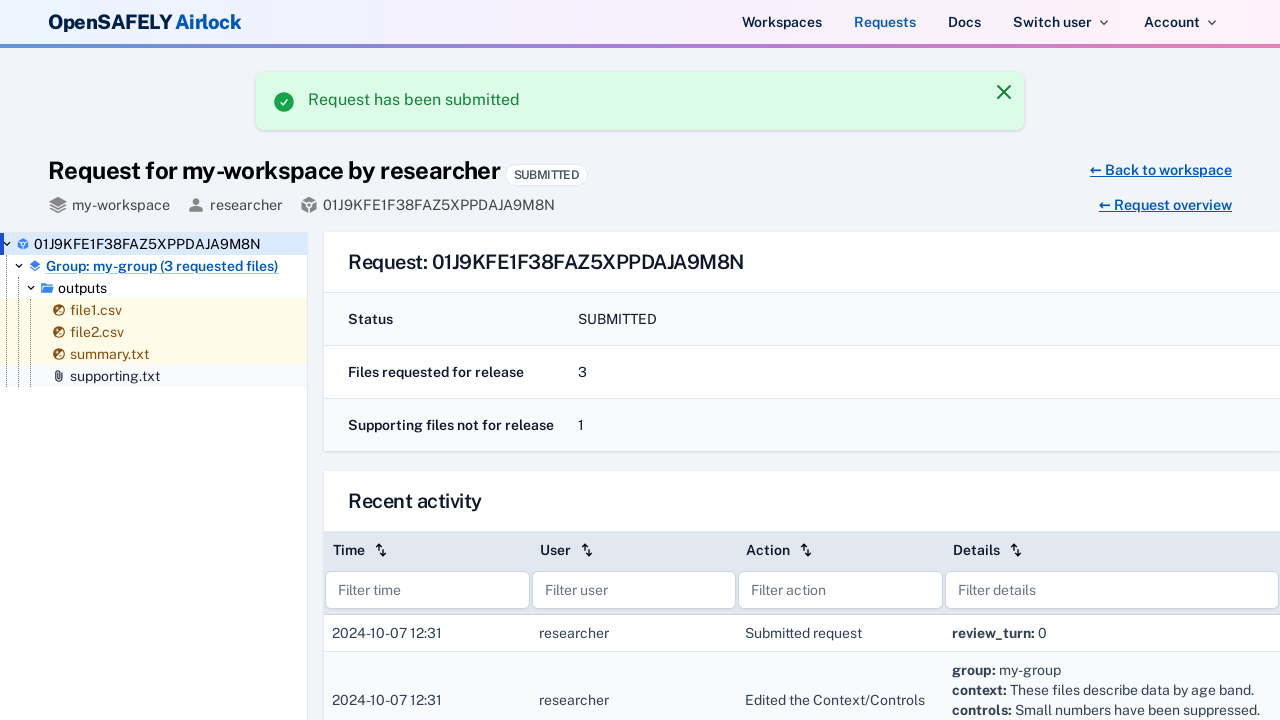Image resolution: width=1280 pixels, height=720 pixels.
Task: Collapse the outputs folder chevron
Action: point(31,288)
